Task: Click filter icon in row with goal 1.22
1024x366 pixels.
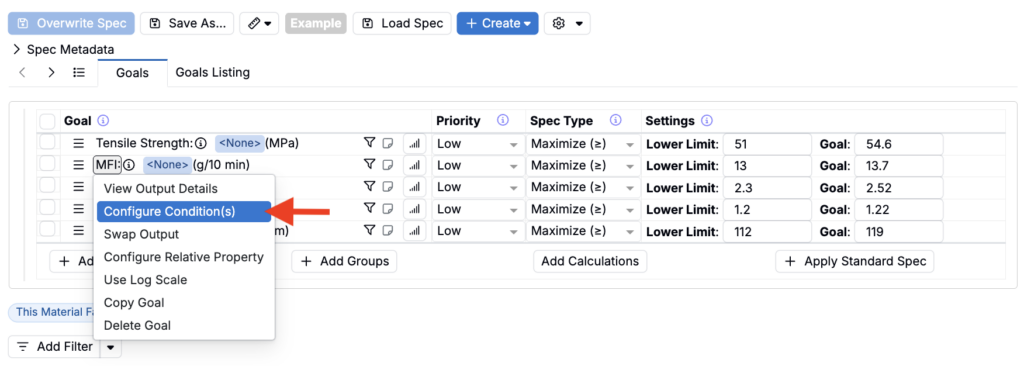Action: (x=370, y=208)
